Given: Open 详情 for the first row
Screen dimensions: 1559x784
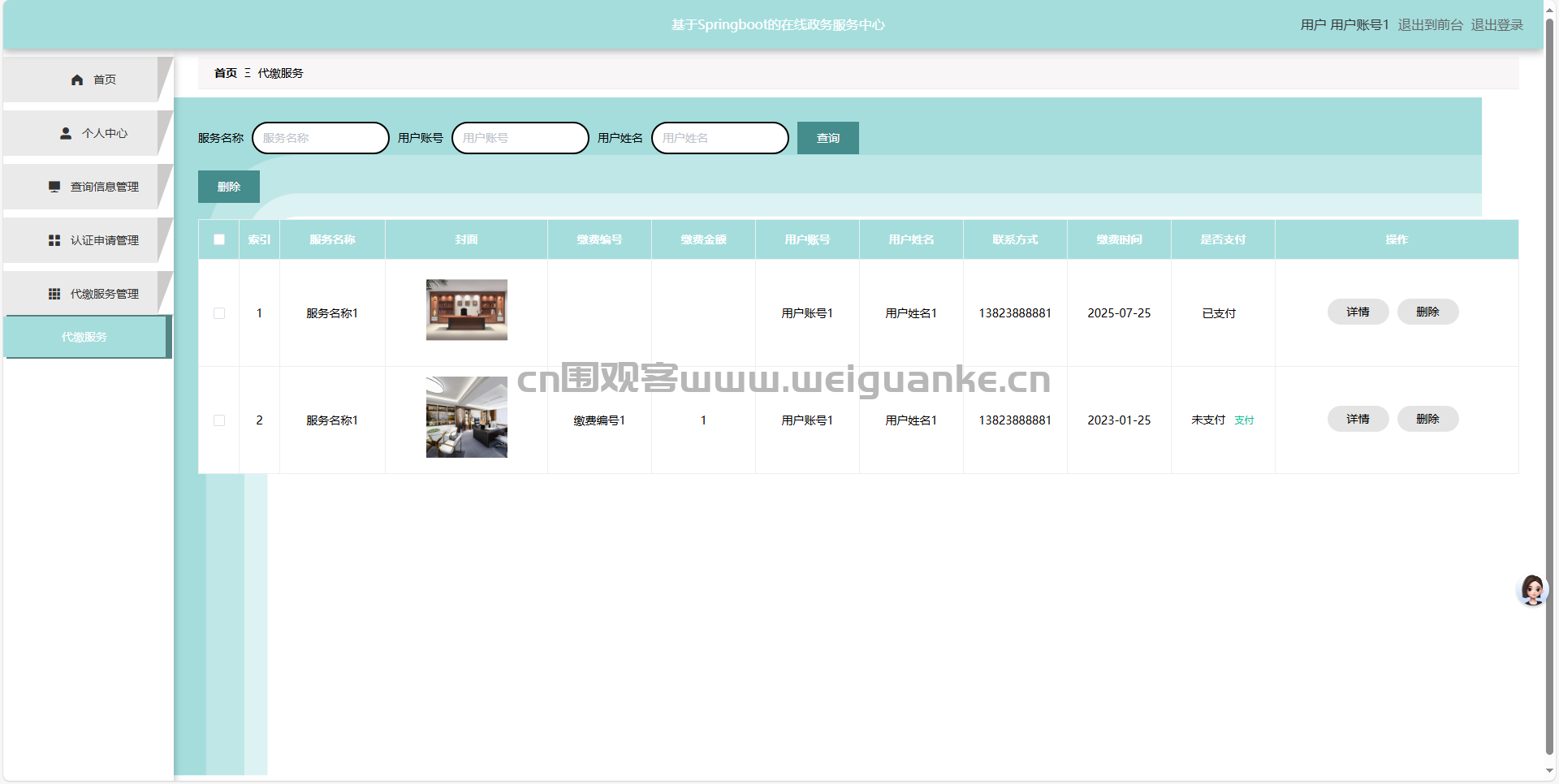Looking at the screenshot, I should [x=1358, y=312].
